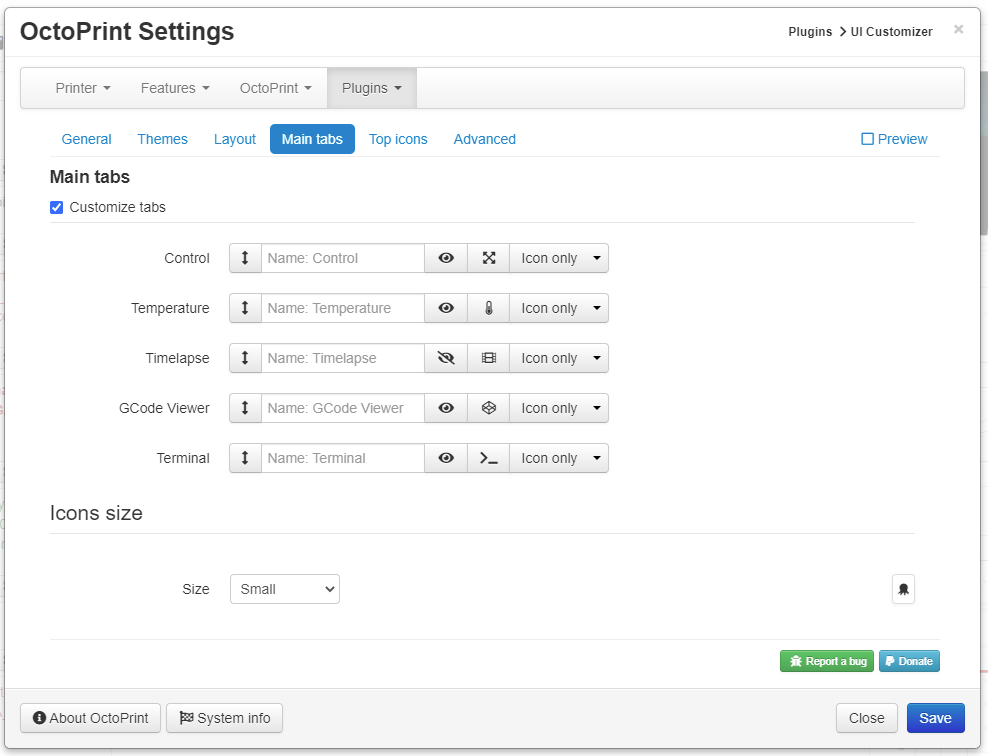Open the Icon only dropdown for Terminal
988x756 pixels.
click(x=559, y=458)
